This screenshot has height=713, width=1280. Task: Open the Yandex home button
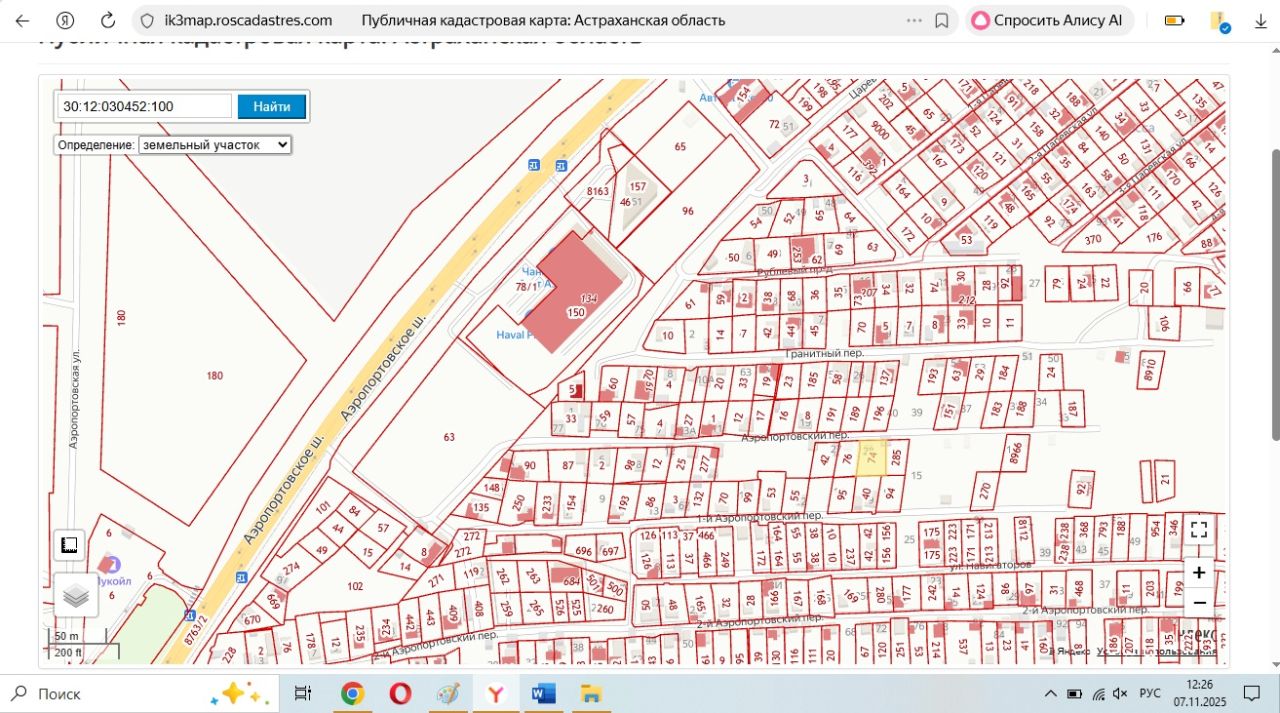click(65, 20)
